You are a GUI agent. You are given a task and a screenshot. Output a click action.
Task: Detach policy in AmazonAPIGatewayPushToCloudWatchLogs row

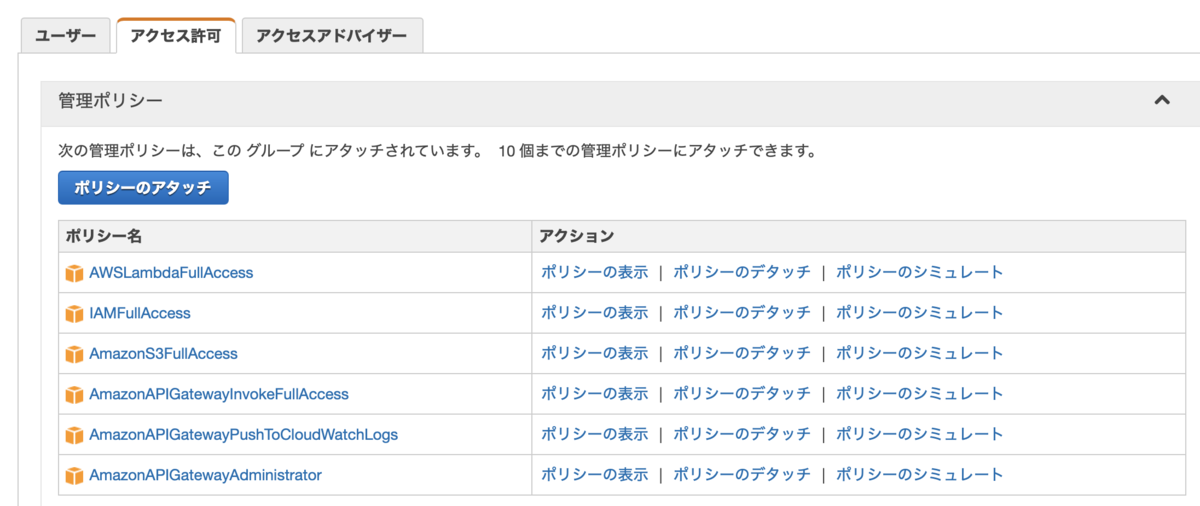[x=741, y=434]
